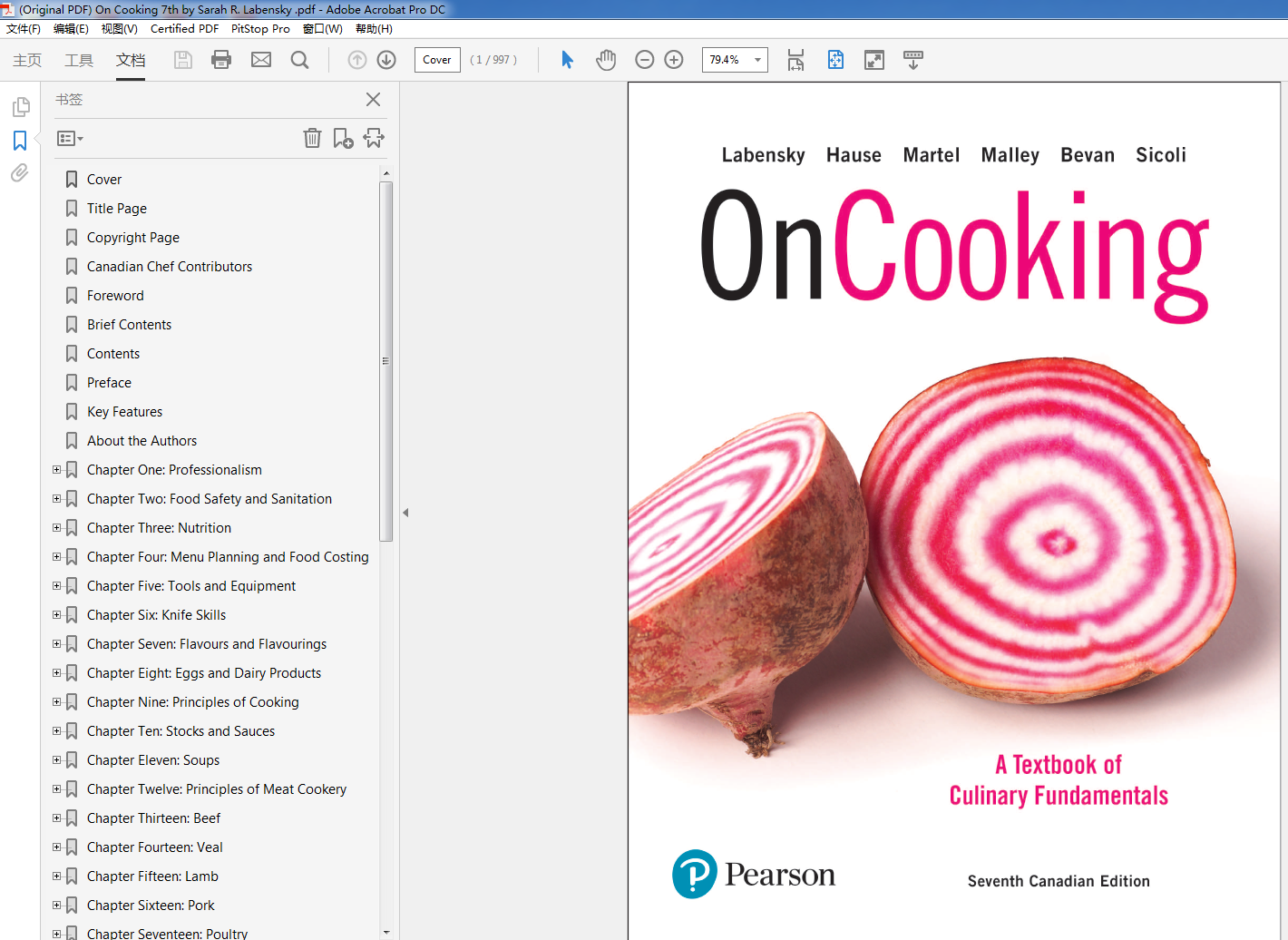
Task: Open the 视图(V) menu
Action: (119, 29)
